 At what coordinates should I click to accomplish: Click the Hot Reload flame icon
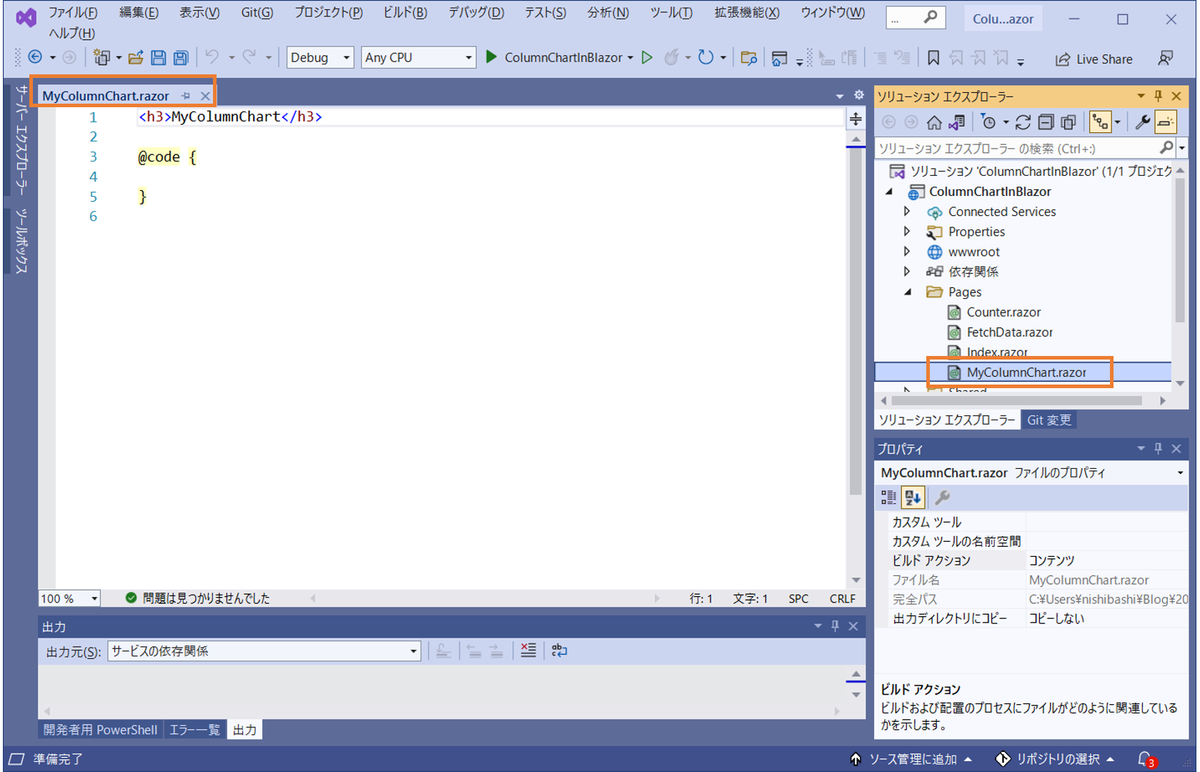(673, 58)
